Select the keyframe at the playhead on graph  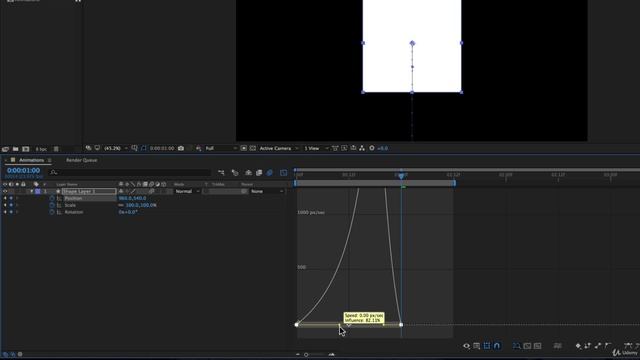[x=401, y=325]
